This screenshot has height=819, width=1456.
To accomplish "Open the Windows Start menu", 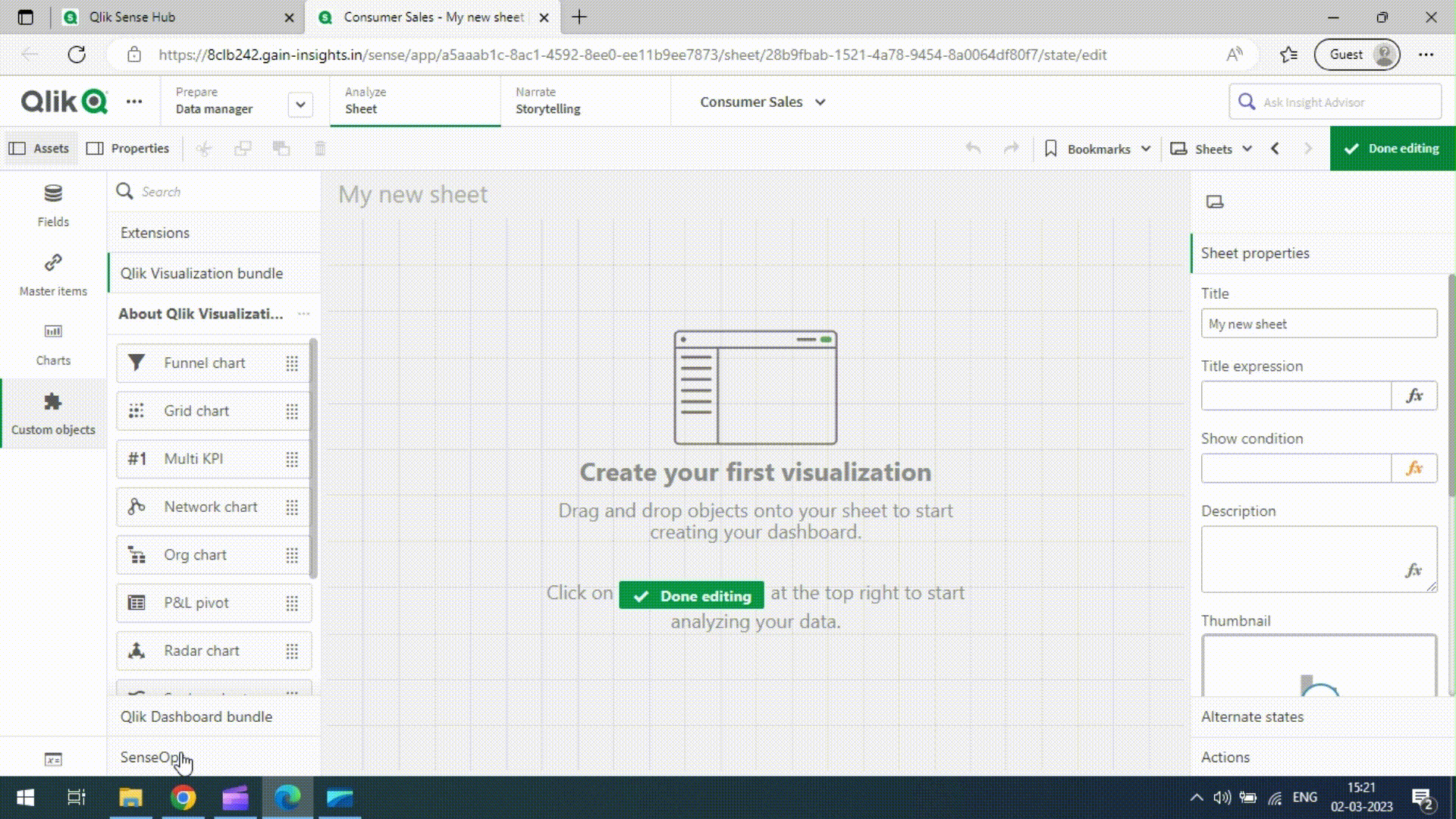I will coord(25,798).
